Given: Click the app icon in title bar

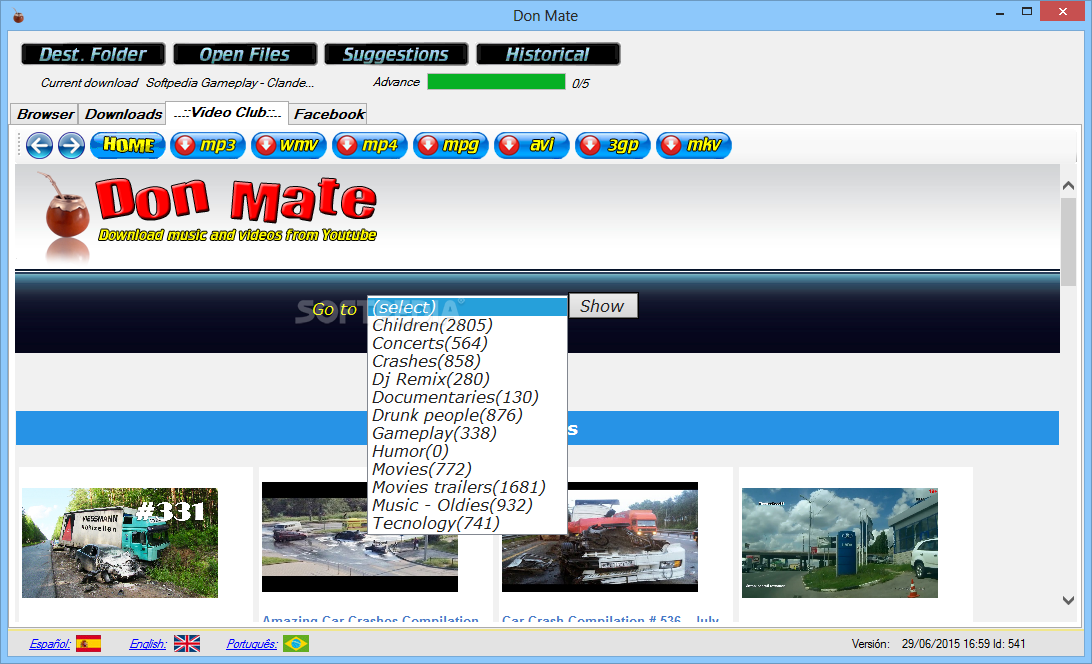Looking at the screenshot, I should click(x=18, y=15).
